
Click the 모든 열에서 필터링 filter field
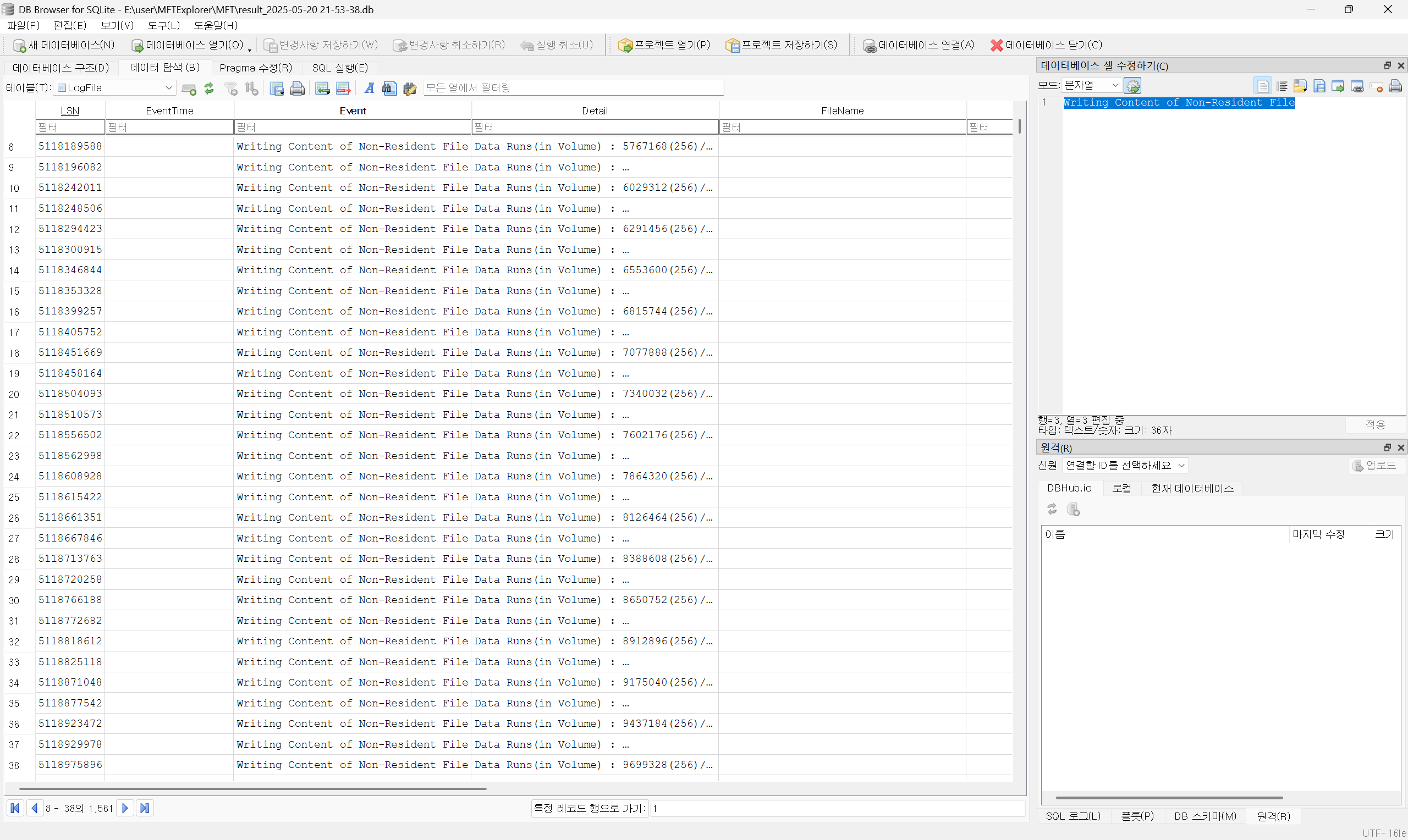[x=573, y=88]
